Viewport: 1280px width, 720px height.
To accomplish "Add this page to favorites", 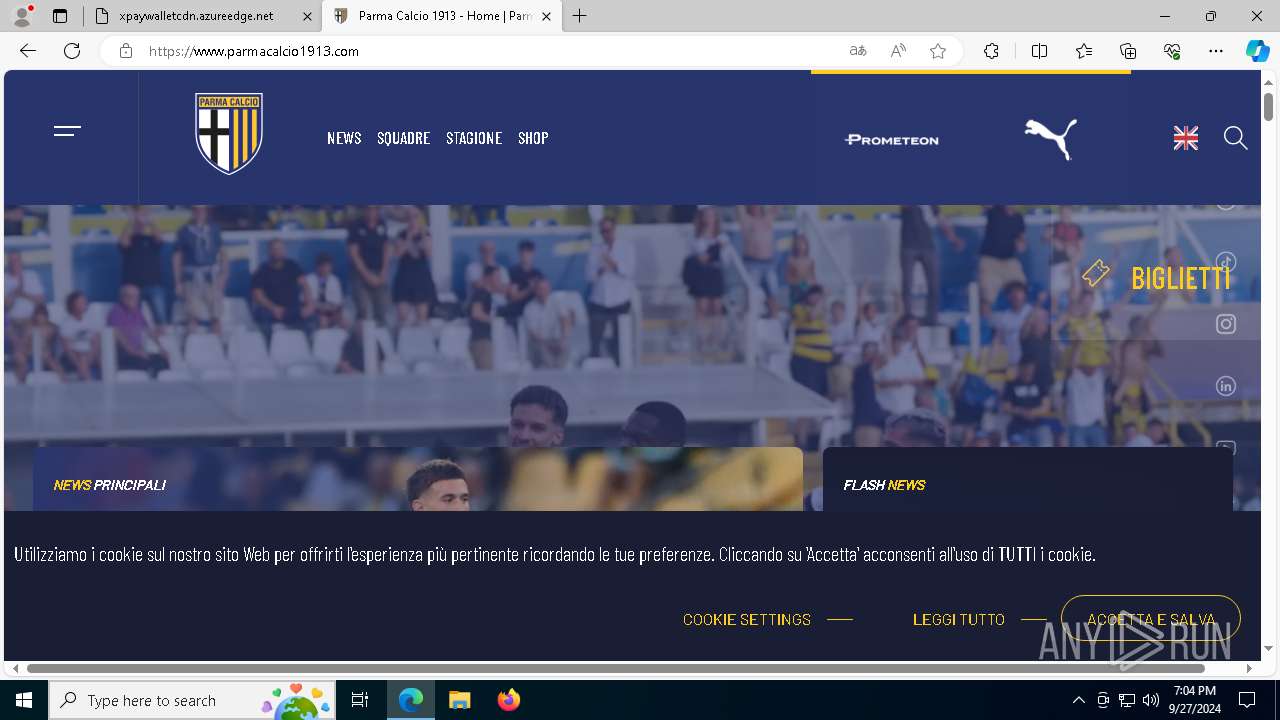I will click(938, 51).
